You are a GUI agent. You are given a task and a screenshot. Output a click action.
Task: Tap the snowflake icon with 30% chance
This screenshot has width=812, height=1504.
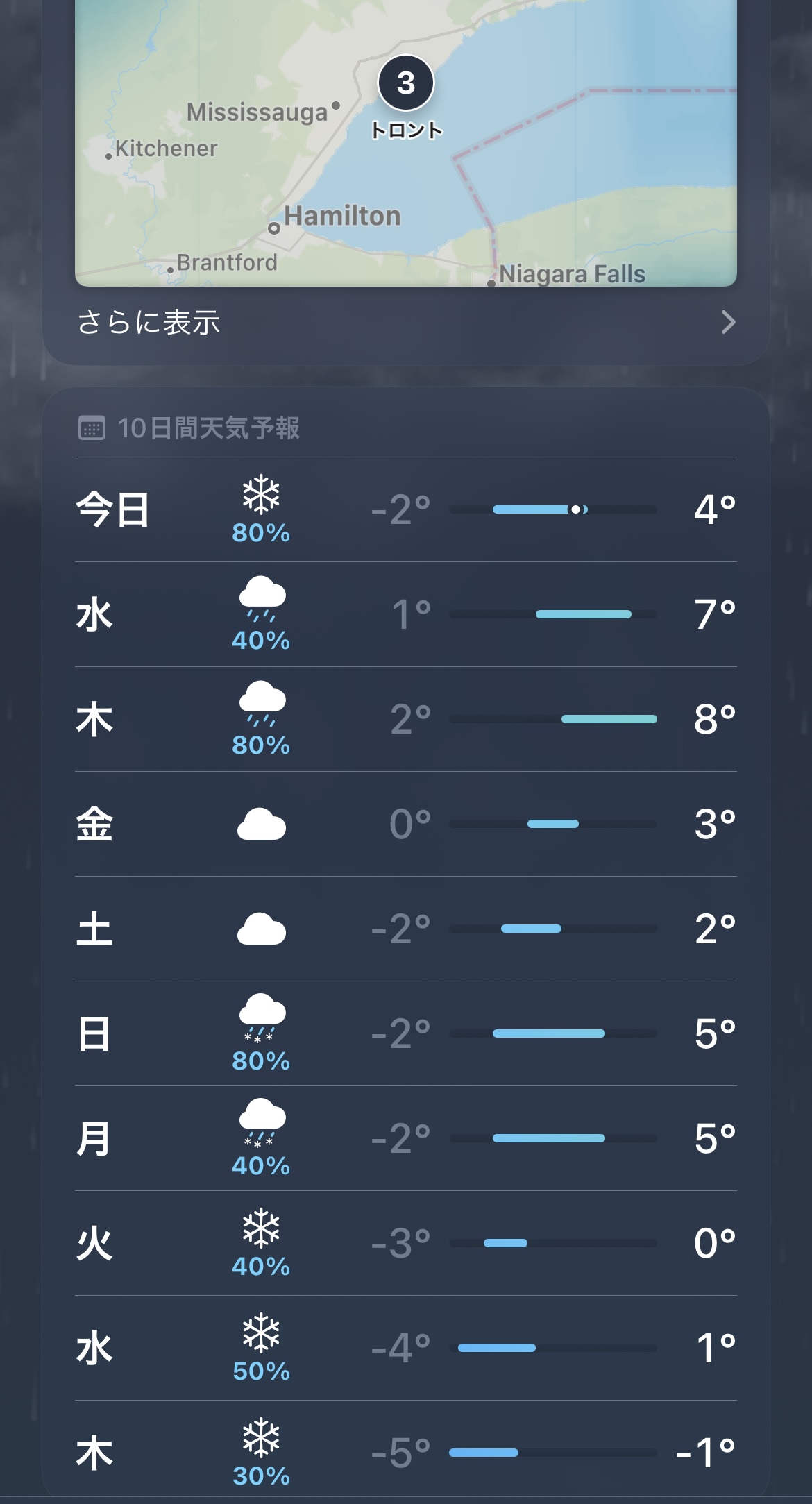tap(261, 1438)
